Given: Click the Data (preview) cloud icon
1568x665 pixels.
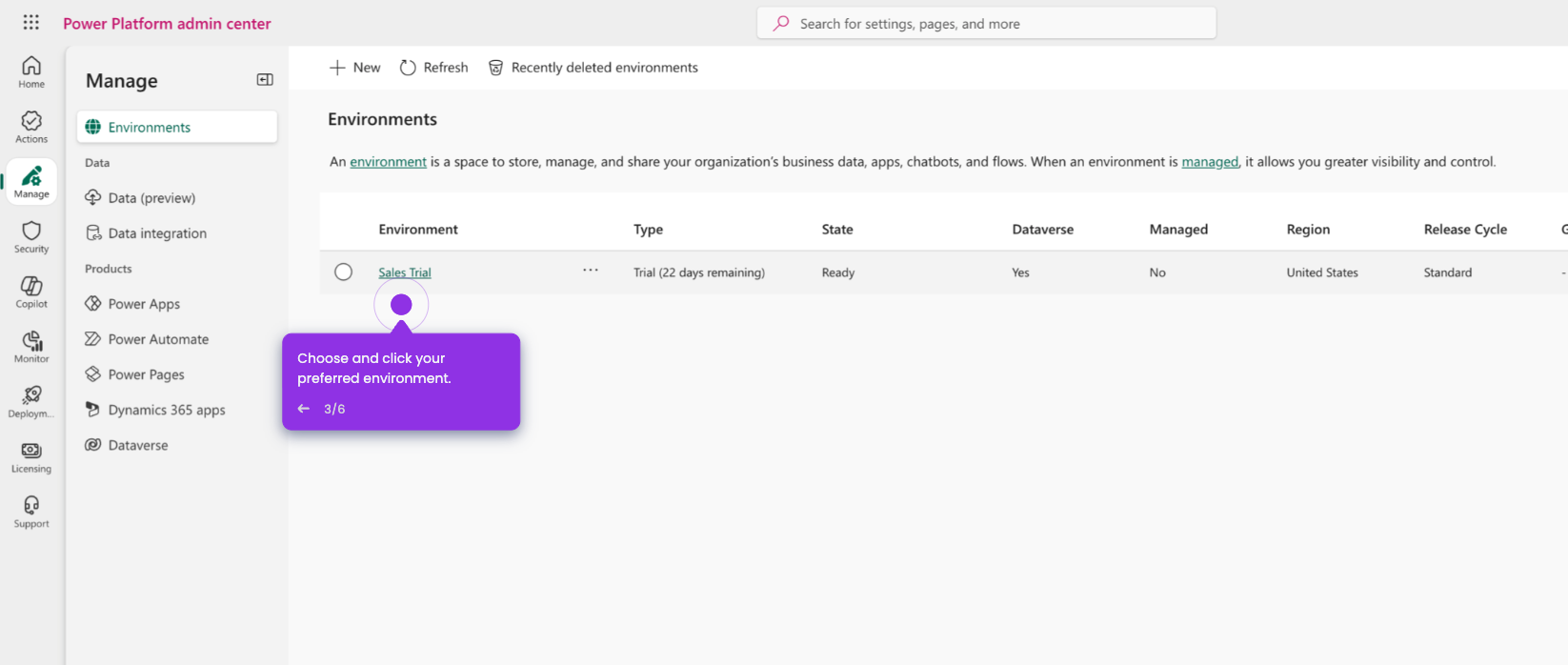Looking at the screenshot, I should point(93,197).
